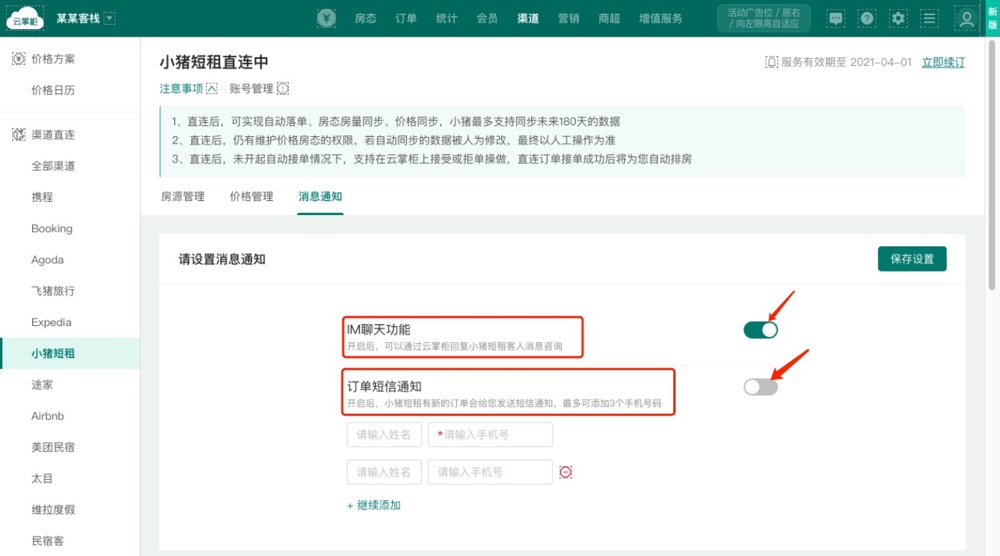Click the yen currency icon in header

(x=327, y=18)
